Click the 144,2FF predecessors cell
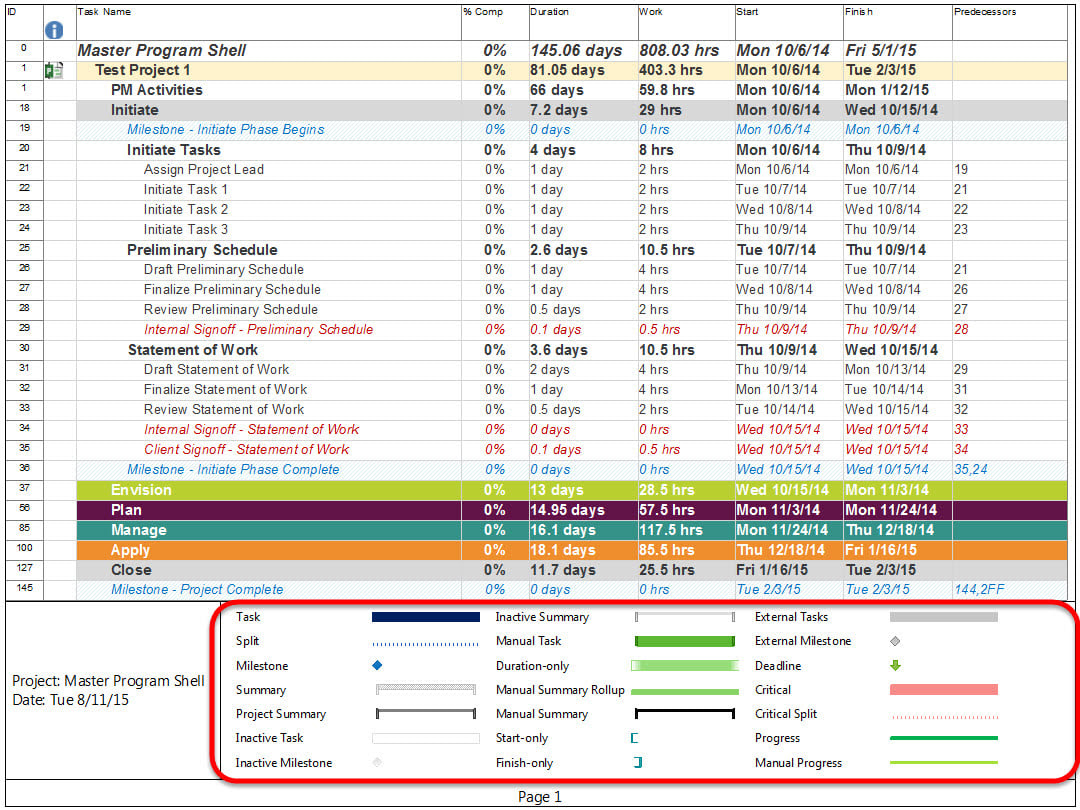 (1010, 590)
